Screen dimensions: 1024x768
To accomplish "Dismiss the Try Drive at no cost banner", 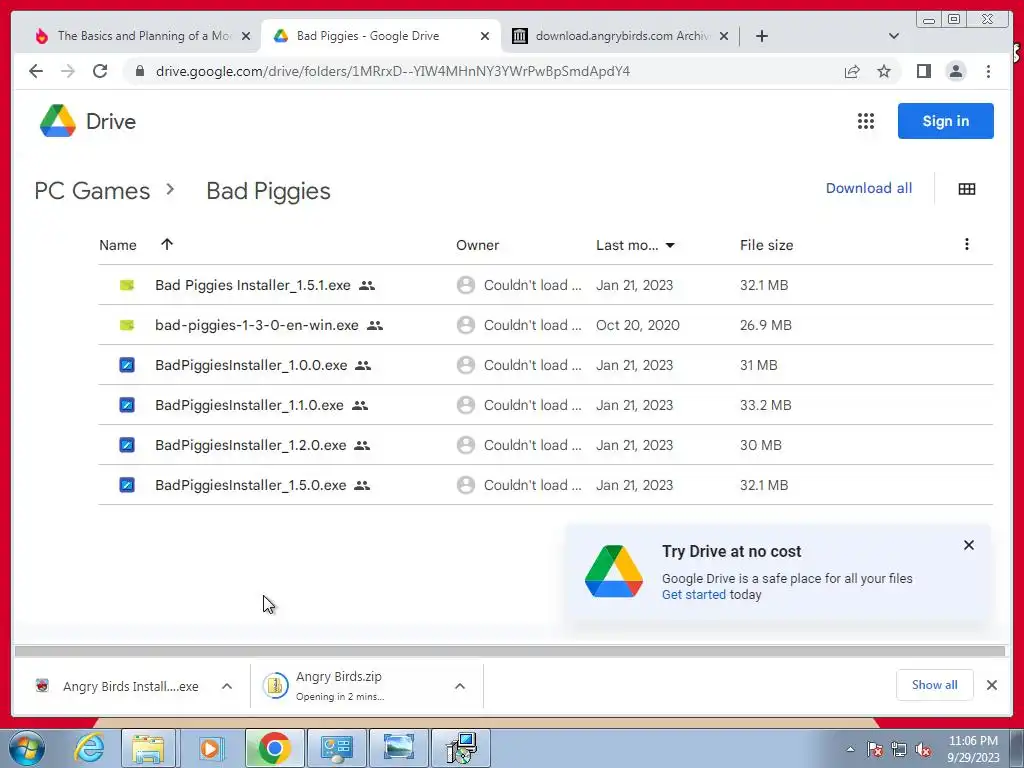I will coord(968,545).
